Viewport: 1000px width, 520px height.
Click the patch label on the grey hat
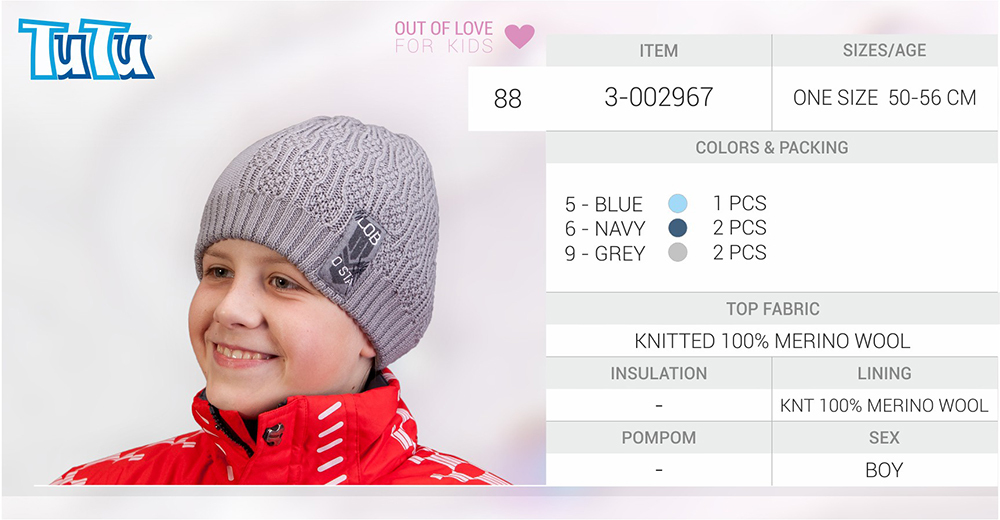pos(351,253)
